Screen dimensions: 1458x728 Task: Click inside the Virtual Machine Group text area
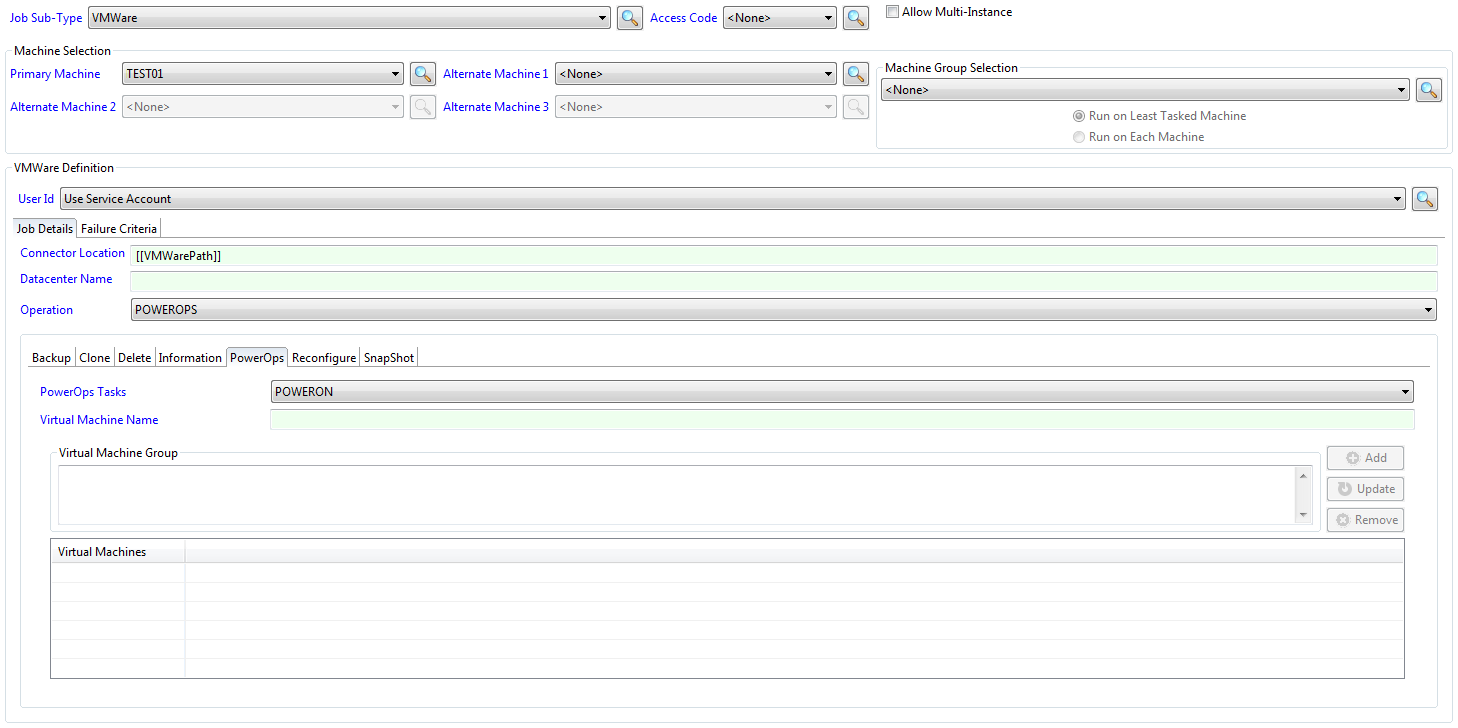click(x=677, y=495)
